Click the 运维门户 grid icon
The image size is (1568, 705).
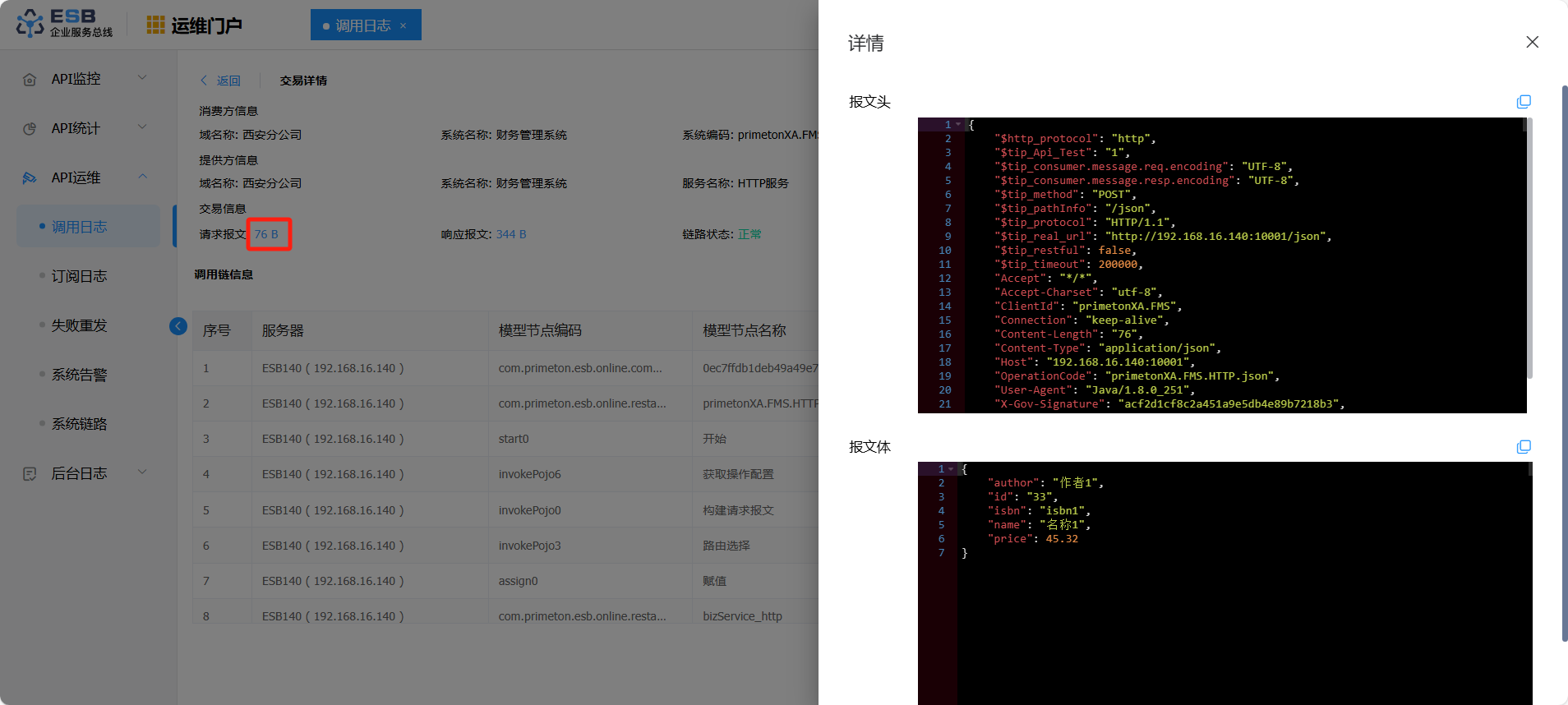pos(155,25)
